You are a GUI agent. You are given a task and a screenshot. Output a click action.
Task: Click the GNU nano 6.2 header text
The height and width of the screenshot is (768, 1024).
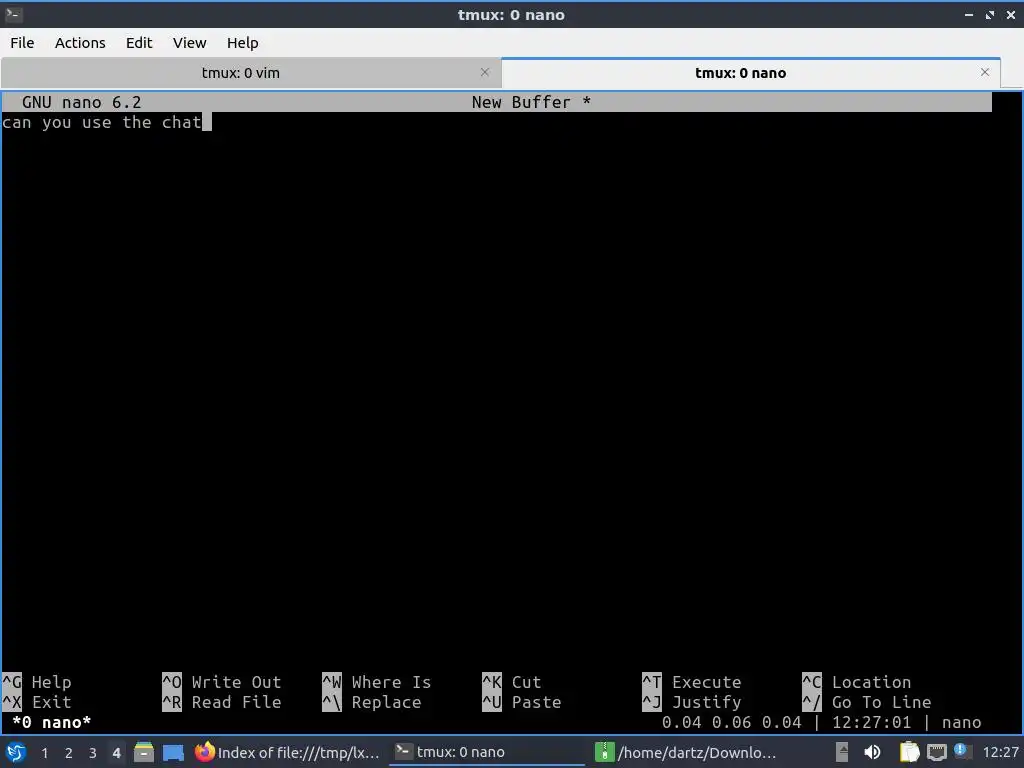[82, 103]
